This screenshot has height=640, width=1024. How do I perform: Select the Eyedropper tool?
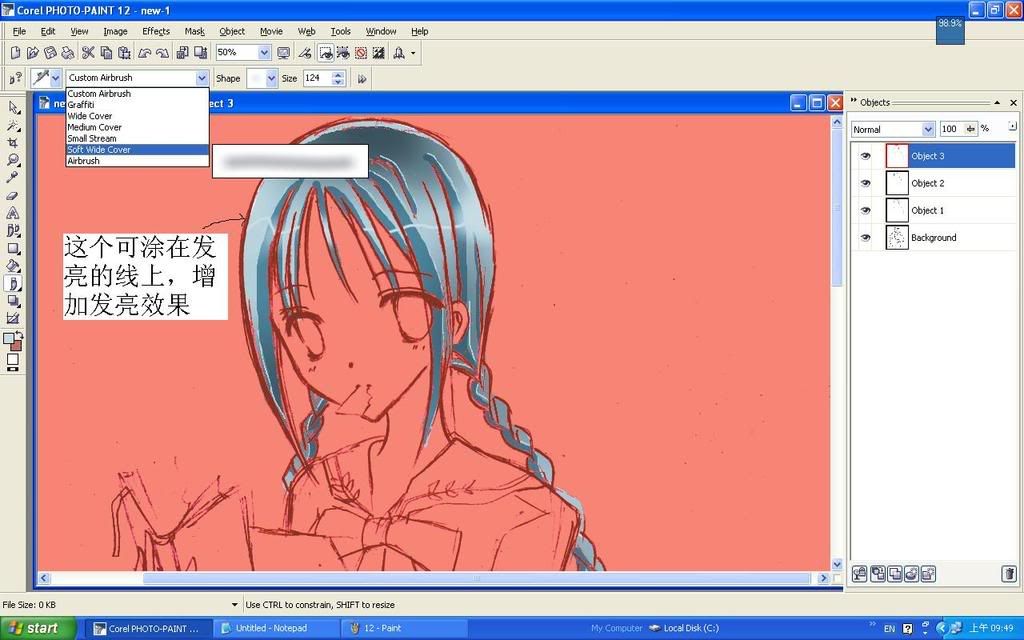click(x=13, y=178)
